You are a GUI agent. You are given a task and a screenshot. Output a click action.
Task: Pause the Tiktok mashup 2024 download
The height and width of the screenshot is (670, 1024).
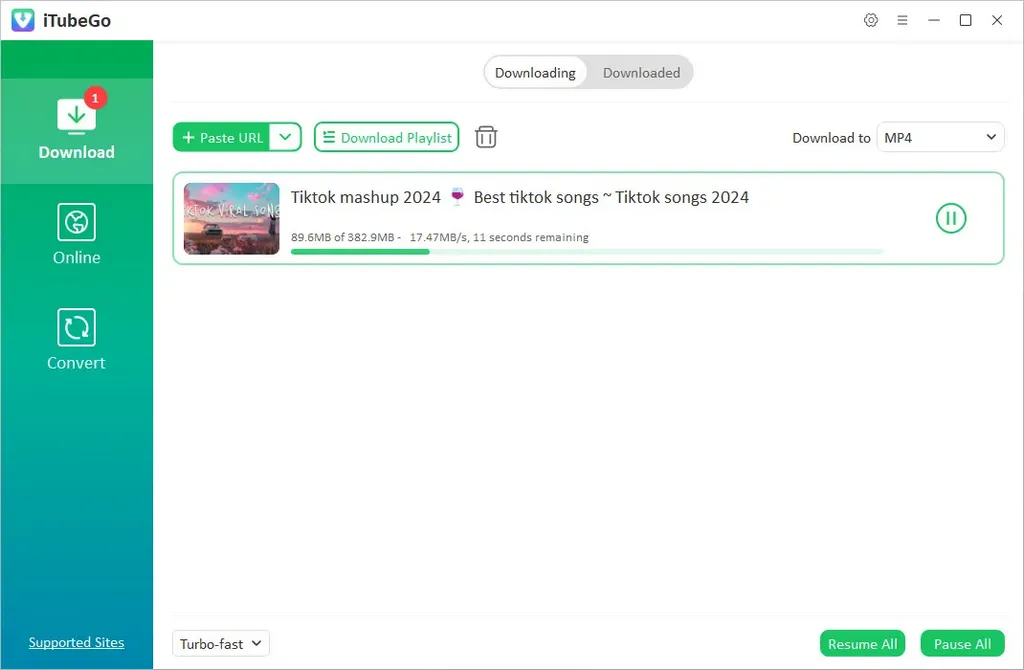pyautogui.click(x=951, y=218)
